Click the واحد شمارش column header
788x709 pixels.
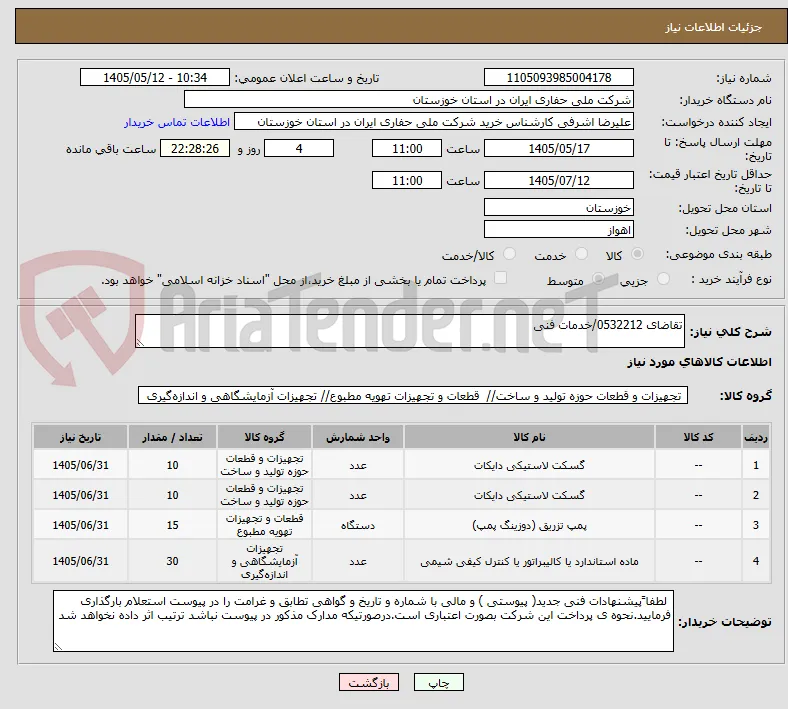coord(358,437)
